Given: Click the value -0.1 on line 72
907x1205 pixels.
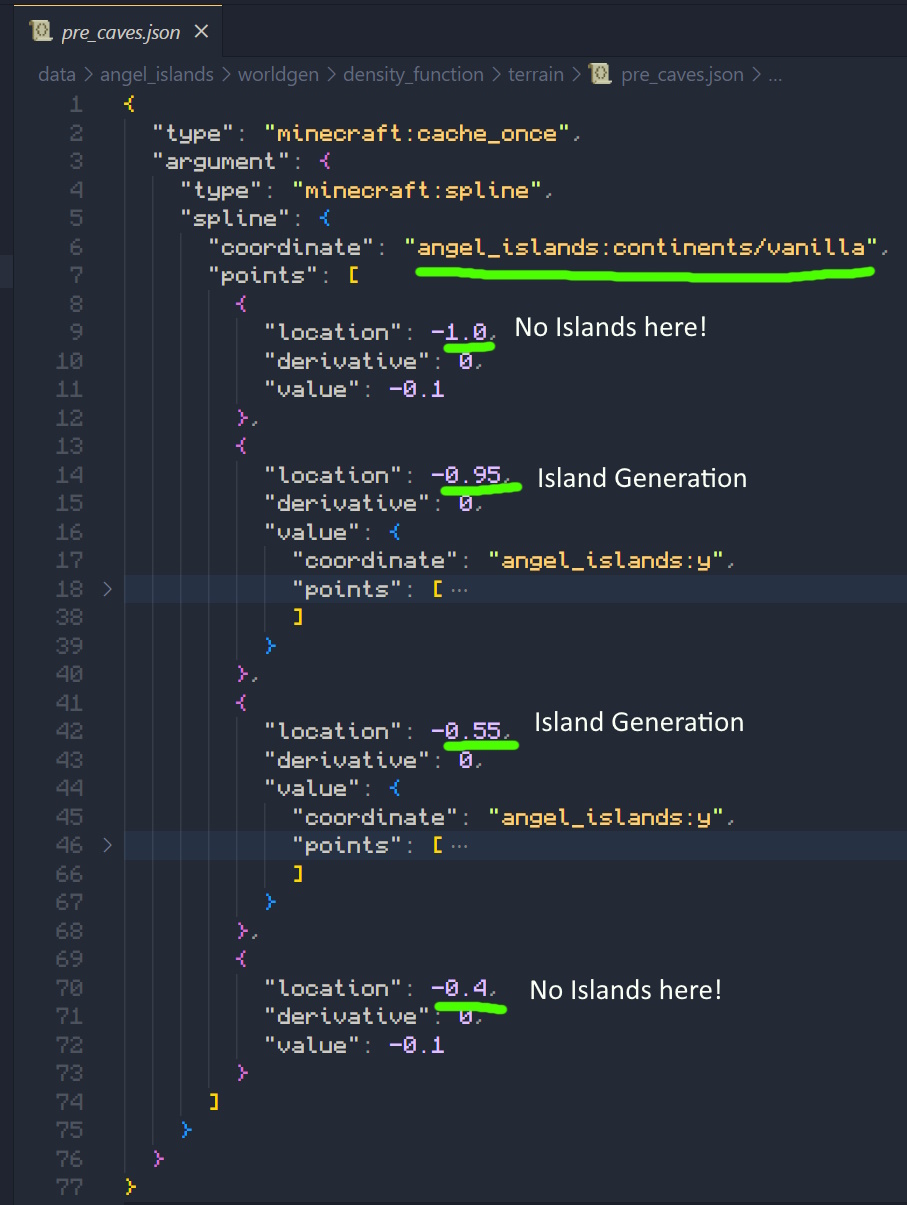Looking at the screenshot, I should pos(417,1045).
